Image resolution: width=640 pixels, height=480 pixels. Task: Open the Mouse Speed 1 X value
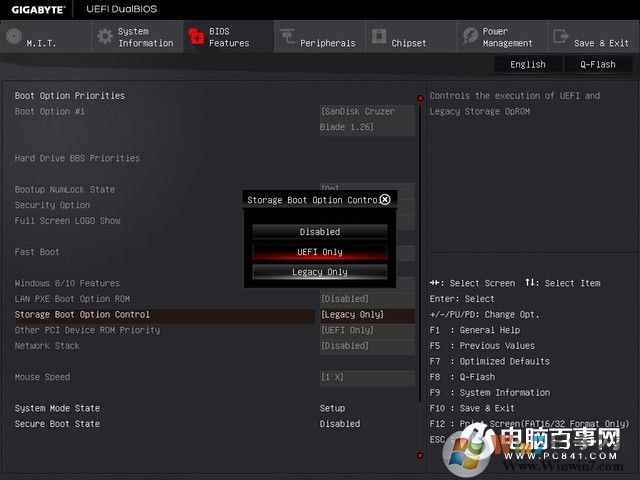366,377
